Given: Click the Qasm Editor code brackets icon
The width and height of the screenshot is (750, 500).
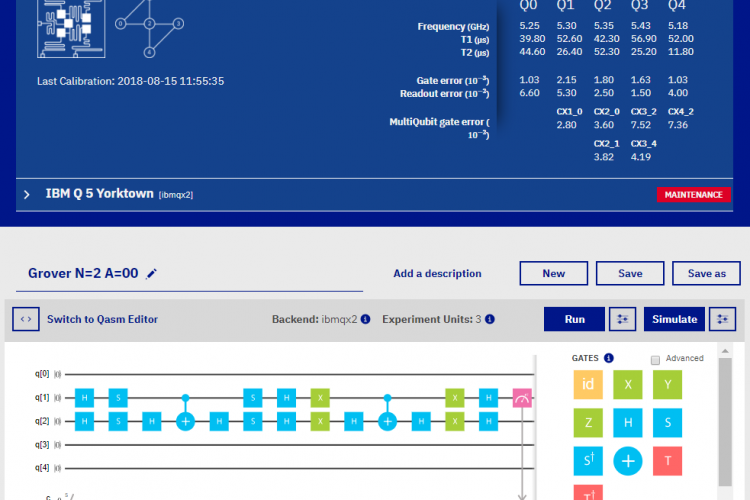Looking at the screenshot, I should tap(26, 319).
